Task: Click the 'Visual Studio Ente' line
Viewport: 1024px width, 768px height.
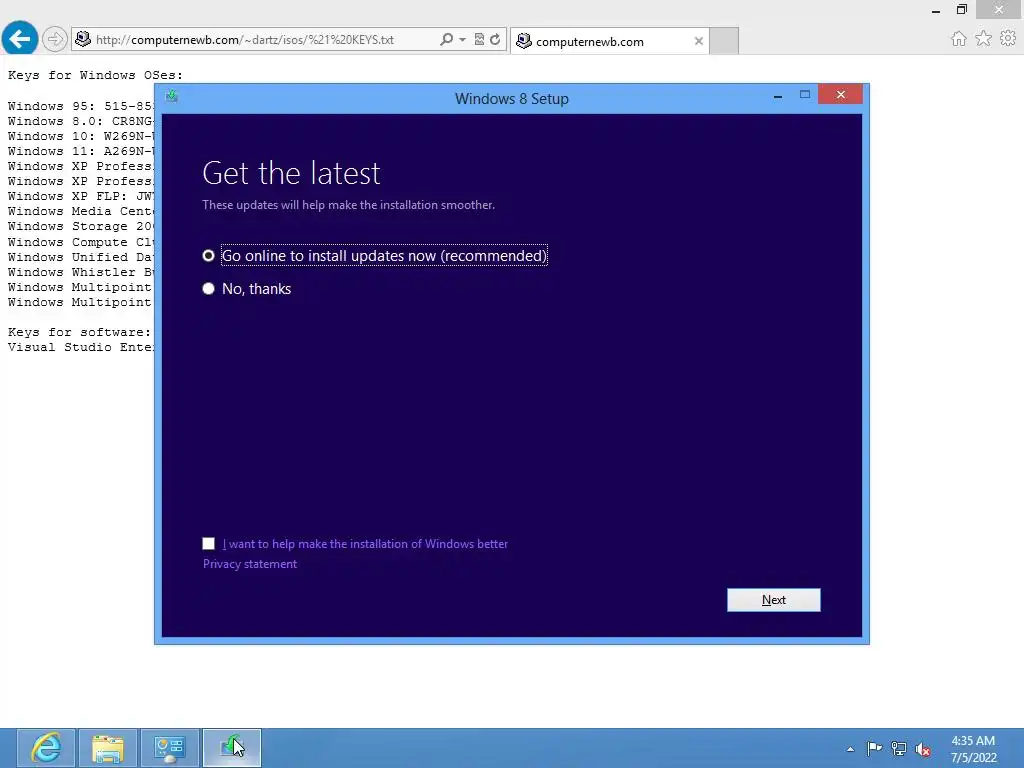Action: point(80,347)
